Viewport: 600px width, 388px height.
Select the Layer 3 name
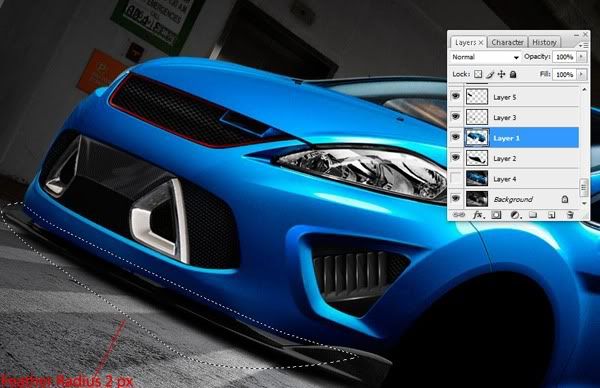tap(505, 118)
